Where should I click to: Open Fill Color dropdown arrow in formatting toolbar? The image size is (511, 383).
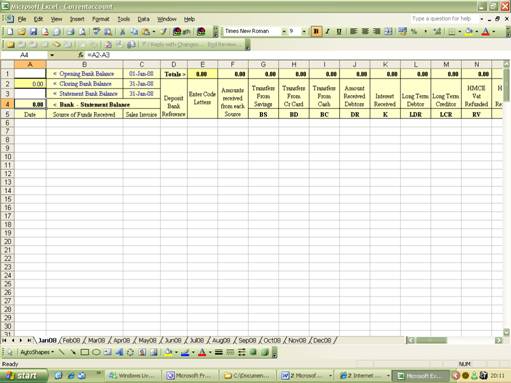tap(477, 32)
